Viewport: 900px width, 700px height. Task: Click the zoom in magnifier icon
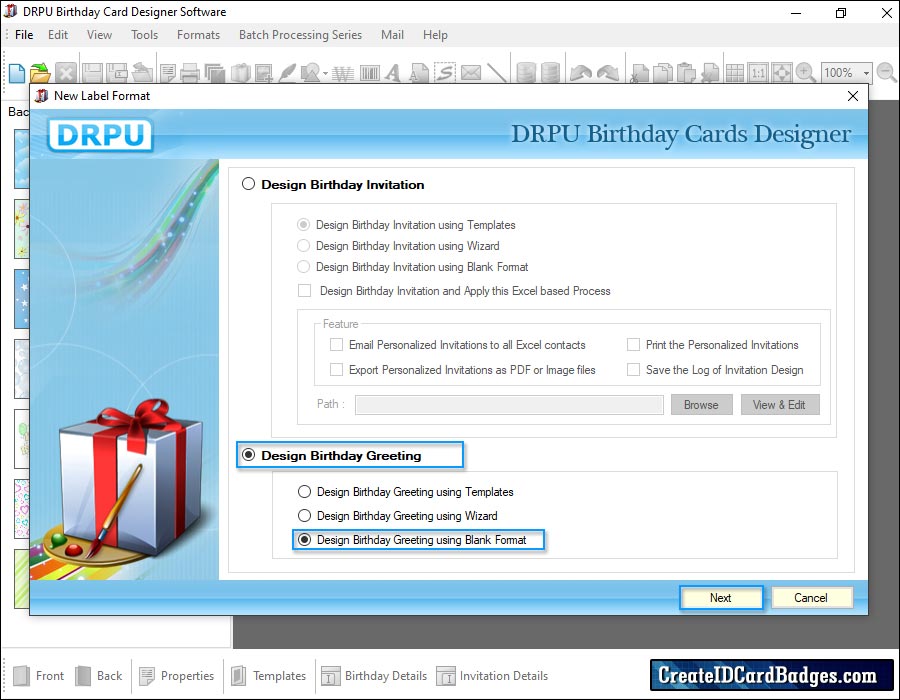[x=805, y=72]
